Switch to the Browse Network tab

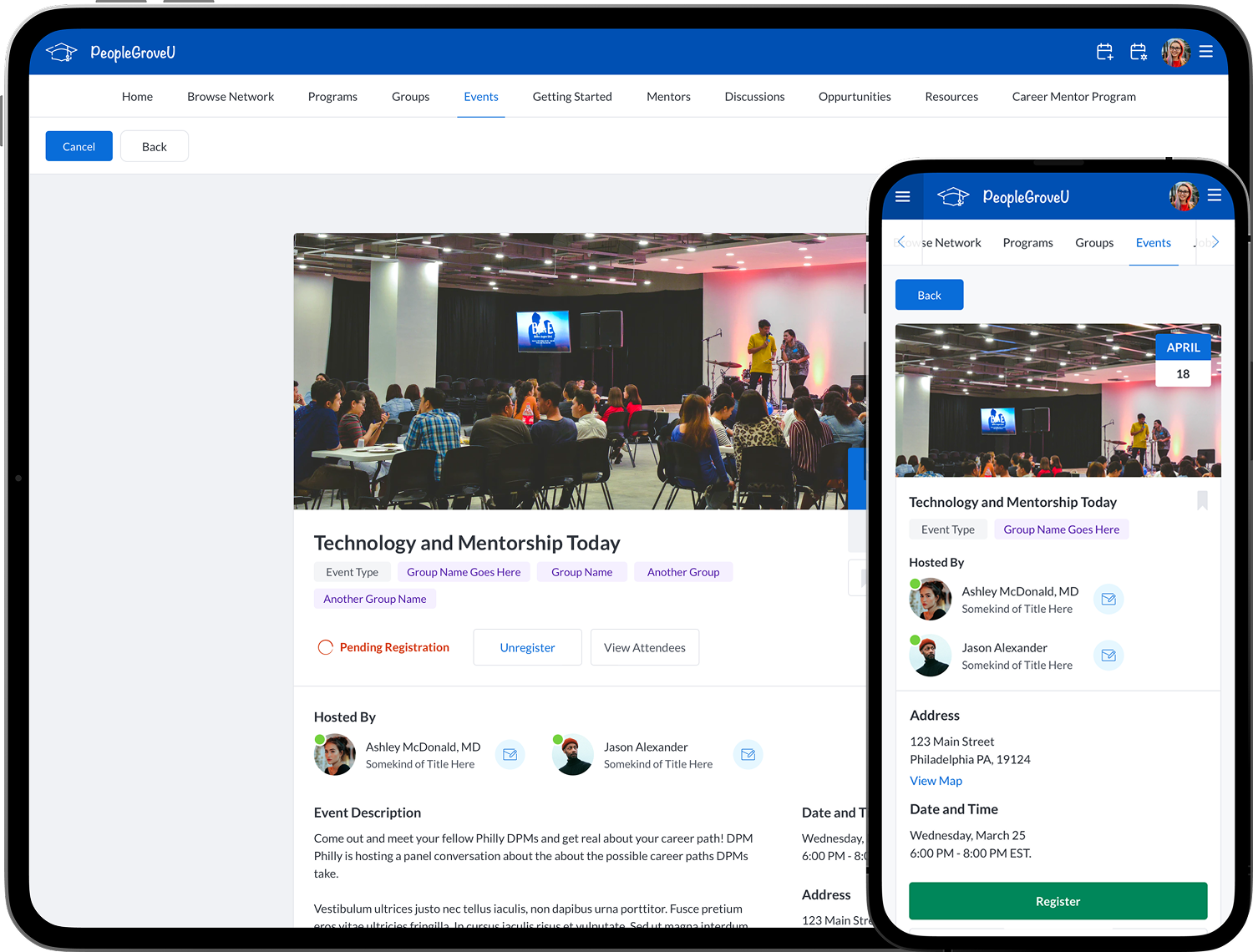click(231, 97)
